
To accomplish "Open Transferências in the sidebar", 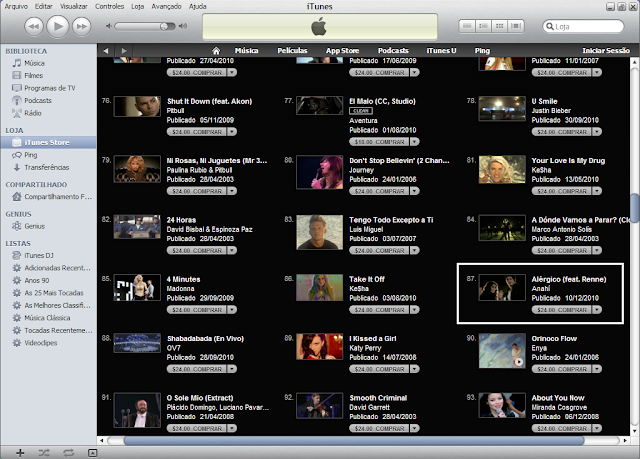I will pyautogui.click(x=48, y=167).
